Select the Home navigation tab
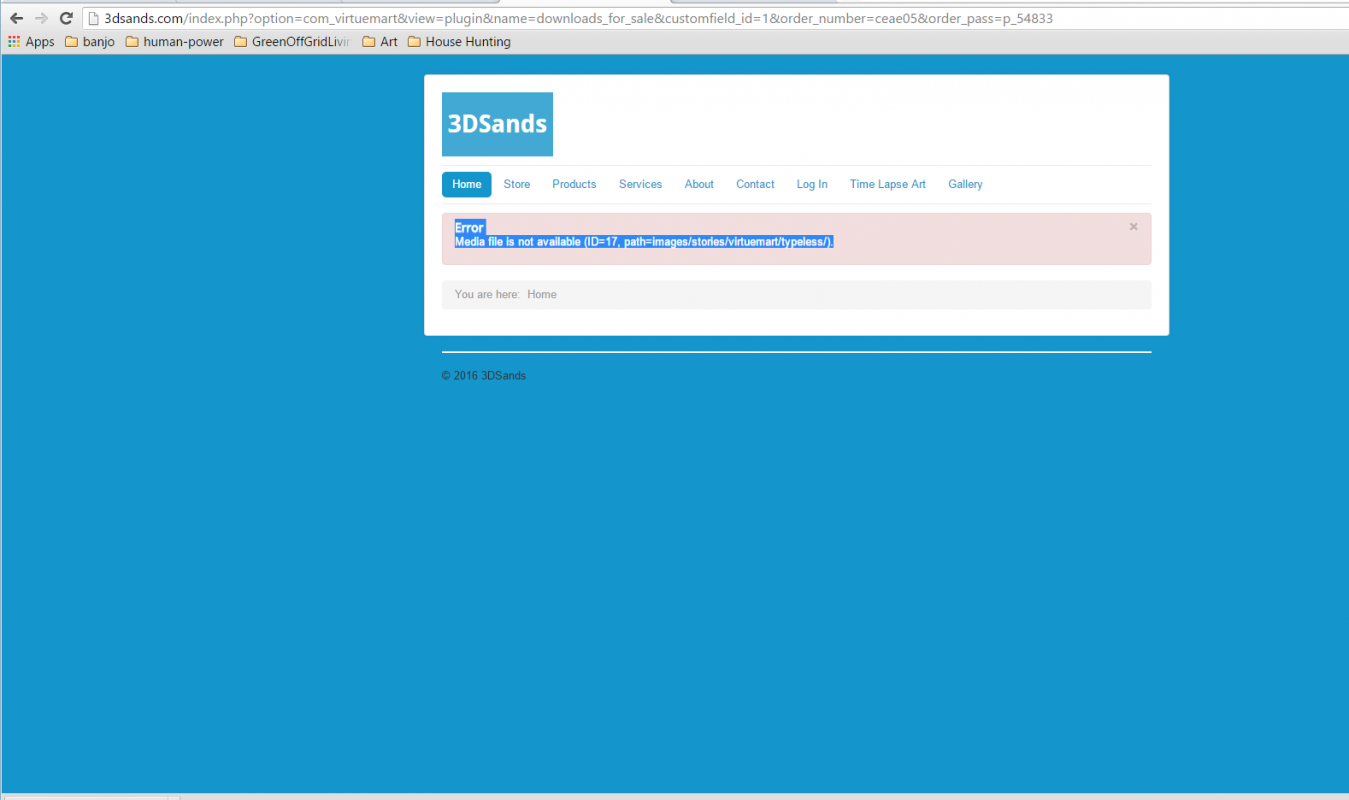Screen dimensions: 1349x800 point(466,184)
